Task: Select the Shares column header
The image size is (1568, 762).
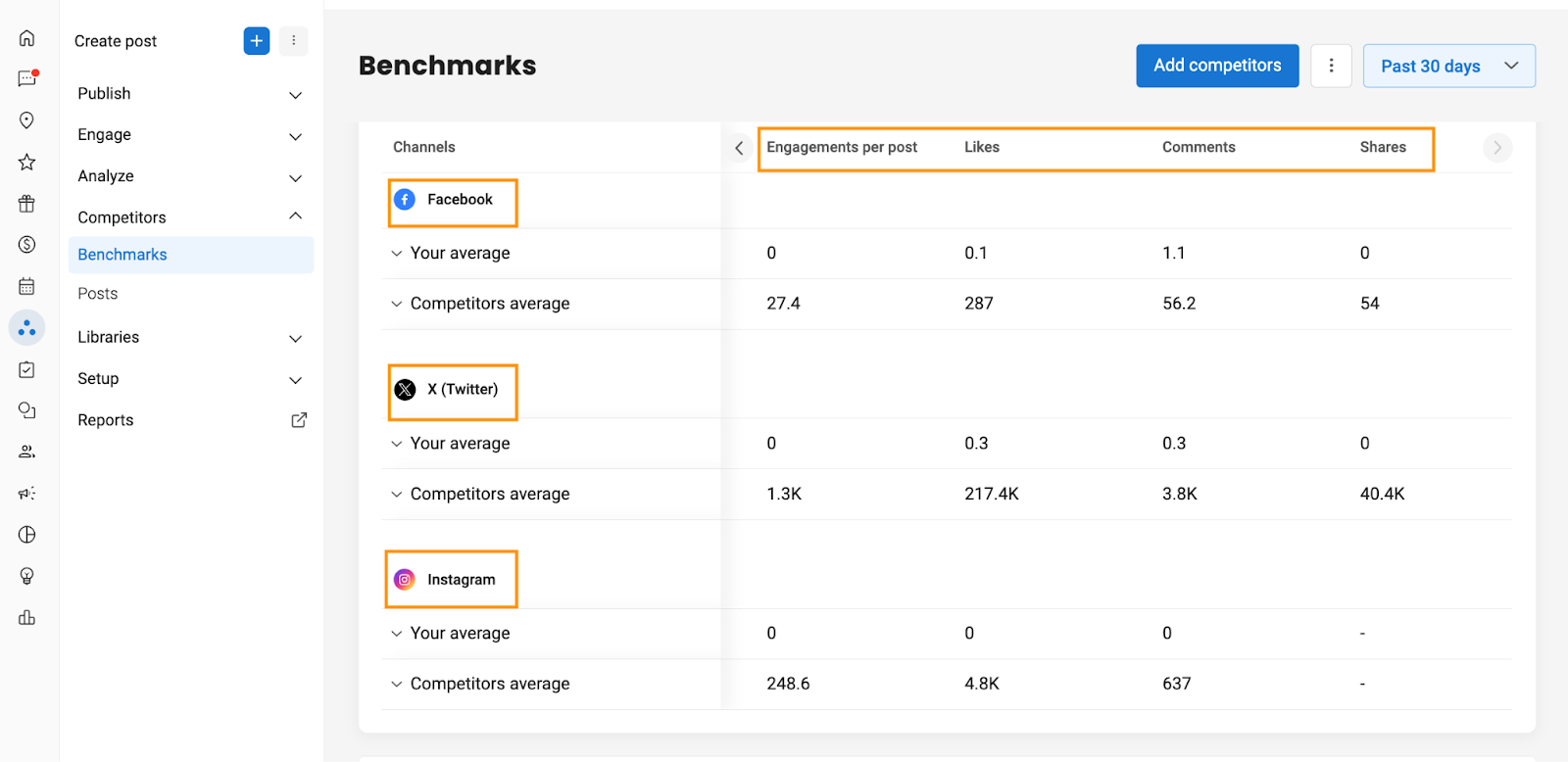Action: pos(1383,147)
